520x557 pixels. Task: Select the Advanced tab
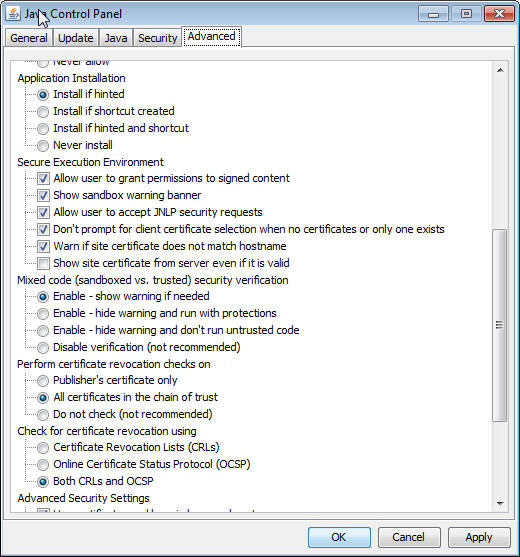212,36
